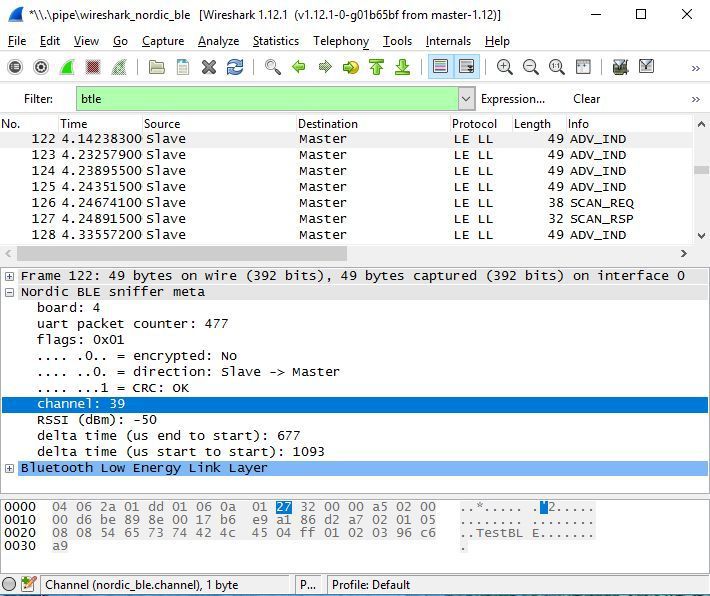
Task: Toggle packet list colorizing
Action: pyautogui.click(x=441, y=67)
